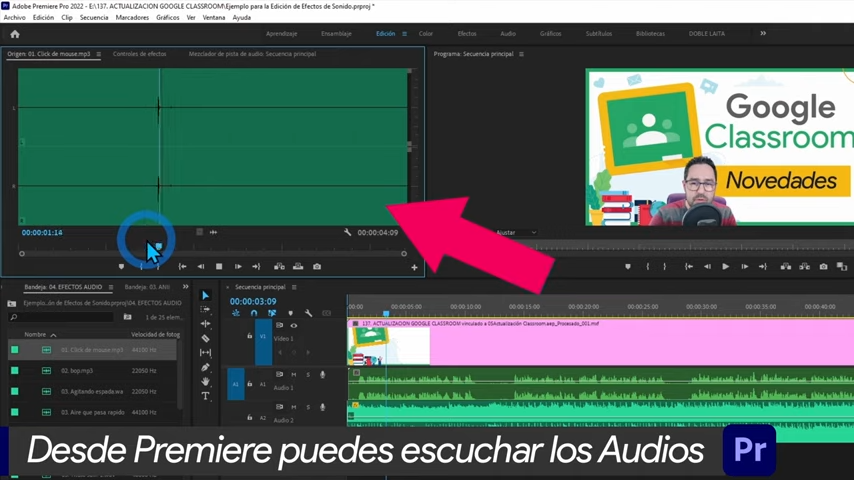Click new bin icon in project panel
The height and width of the screenshot is (480, 854).
click(127, 317)
